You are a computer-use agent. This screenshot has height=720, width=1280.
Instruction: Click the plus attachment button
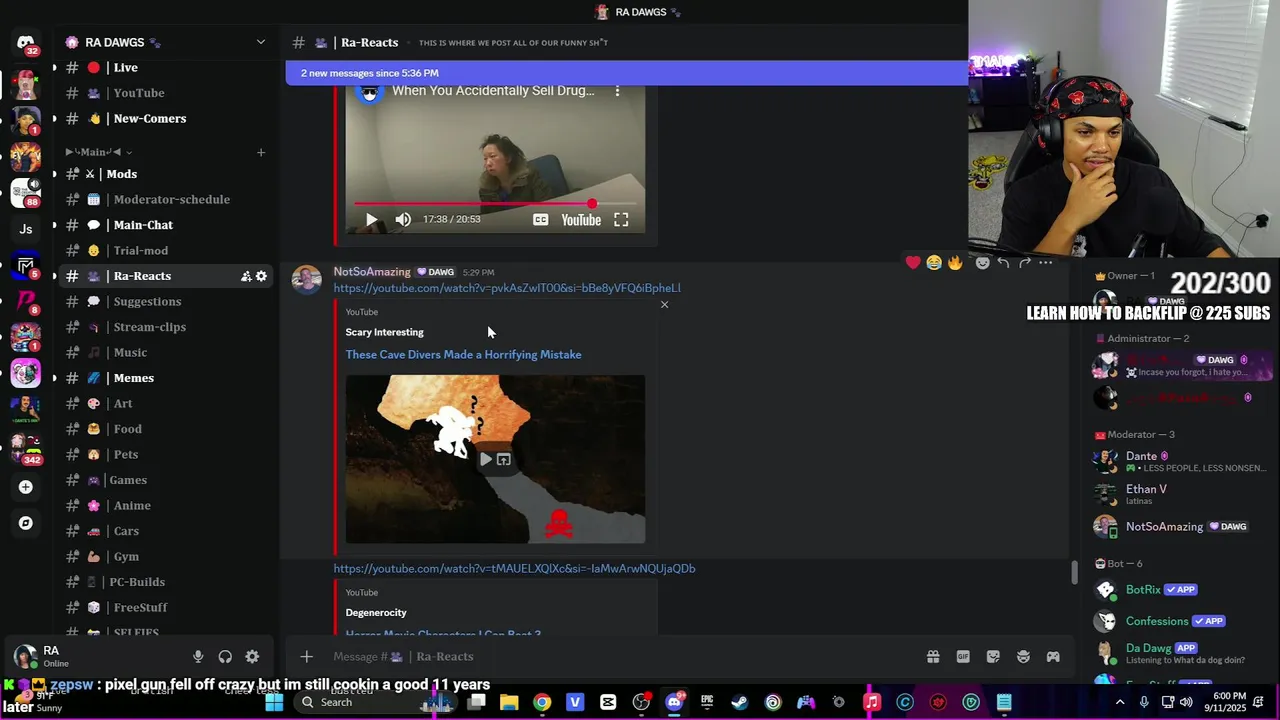[x=307, y=657]
